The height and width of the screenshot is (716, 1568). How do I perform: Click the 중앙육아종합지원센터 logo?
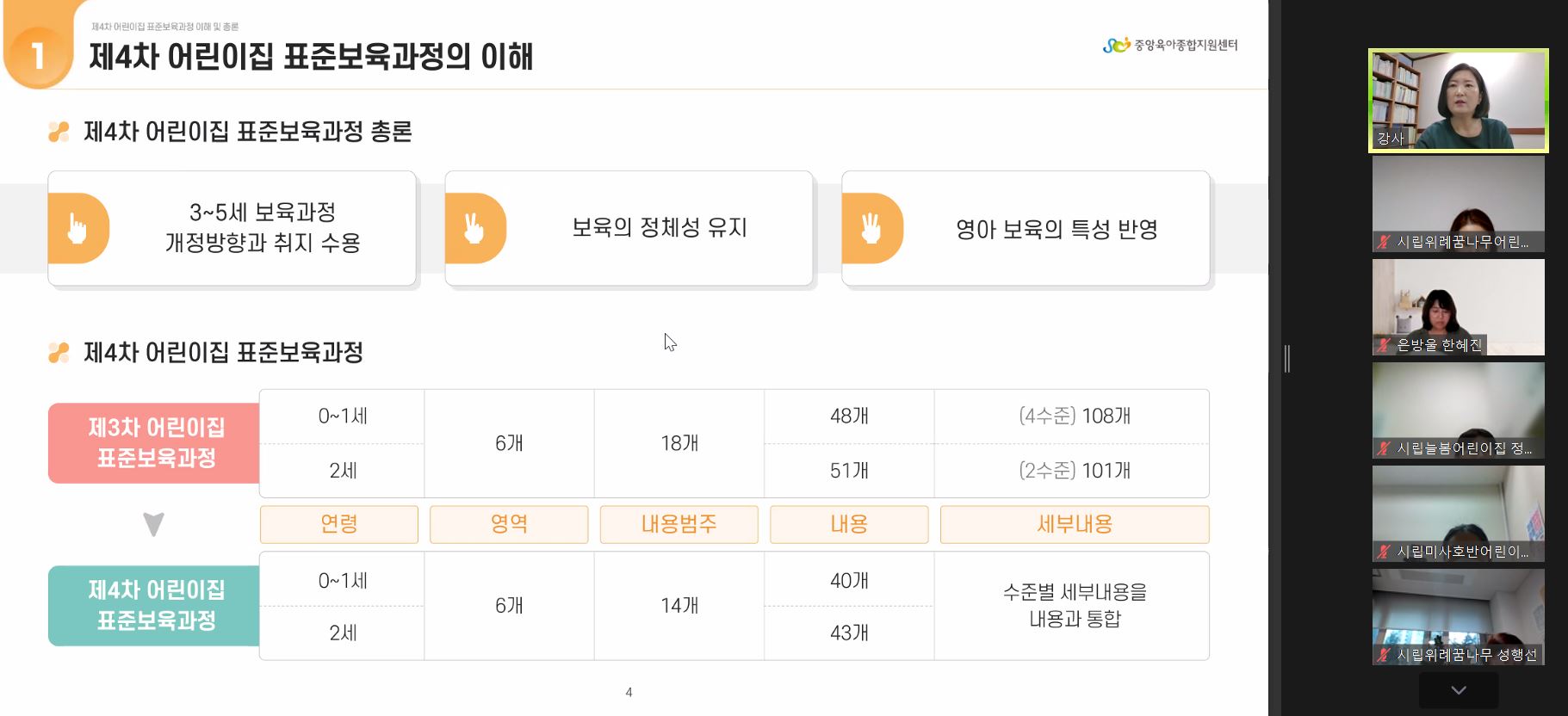[x=1169, y=45]
